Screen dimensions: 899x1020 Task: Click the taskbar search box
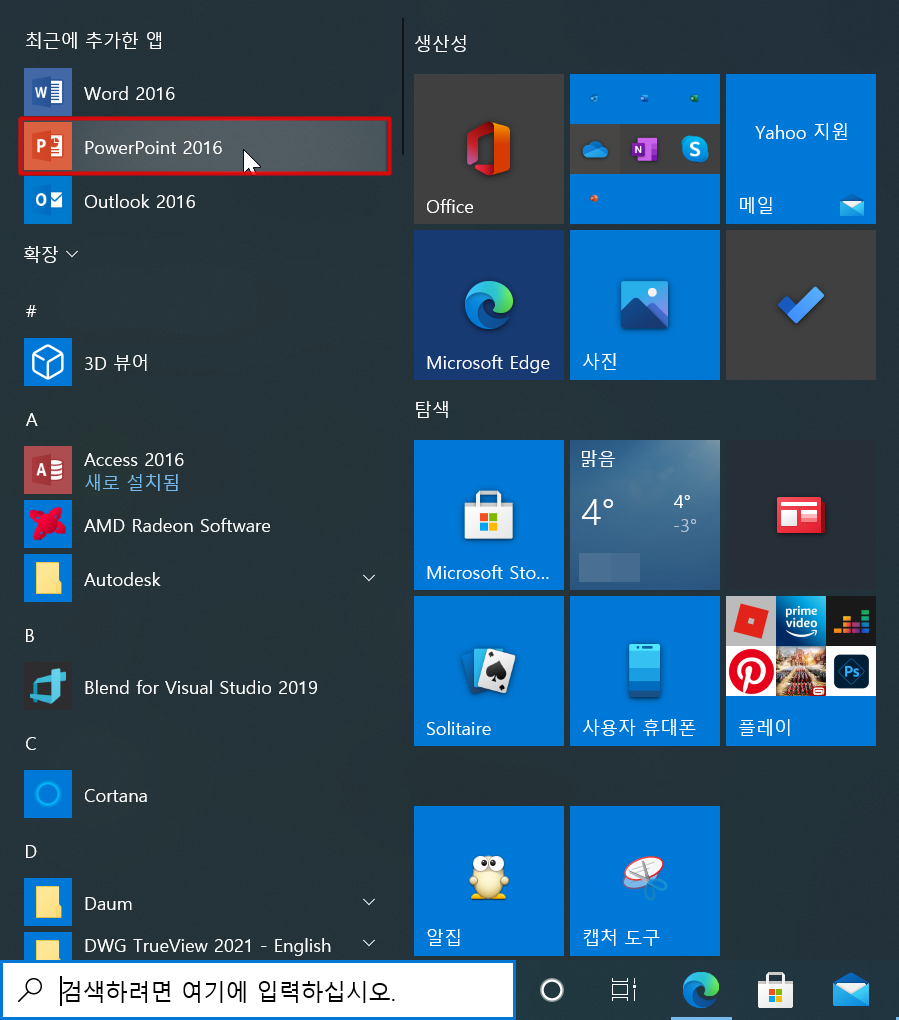[258, 990]
